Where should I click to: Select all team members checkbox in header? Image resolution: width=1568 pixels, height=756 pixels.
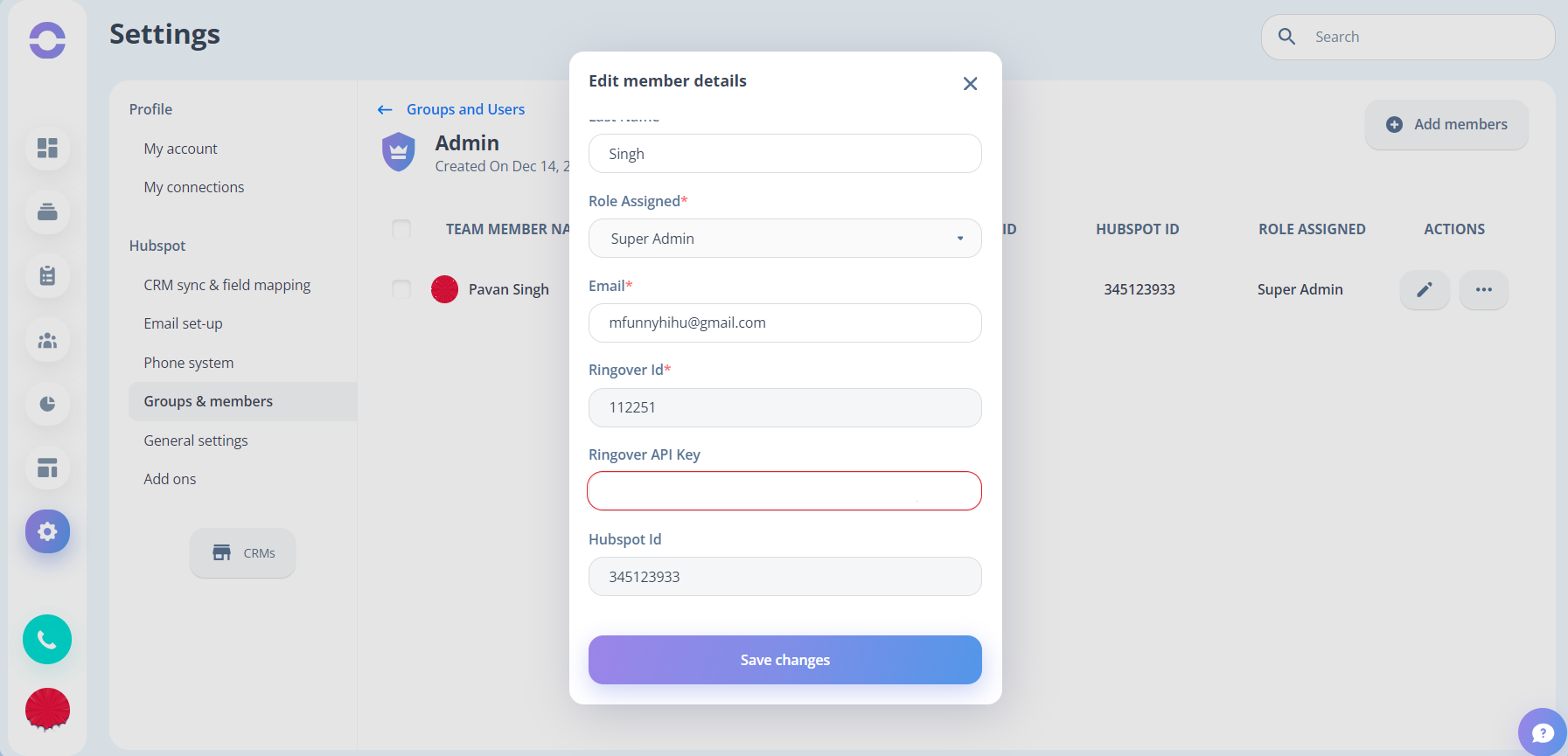pos(401,229)
